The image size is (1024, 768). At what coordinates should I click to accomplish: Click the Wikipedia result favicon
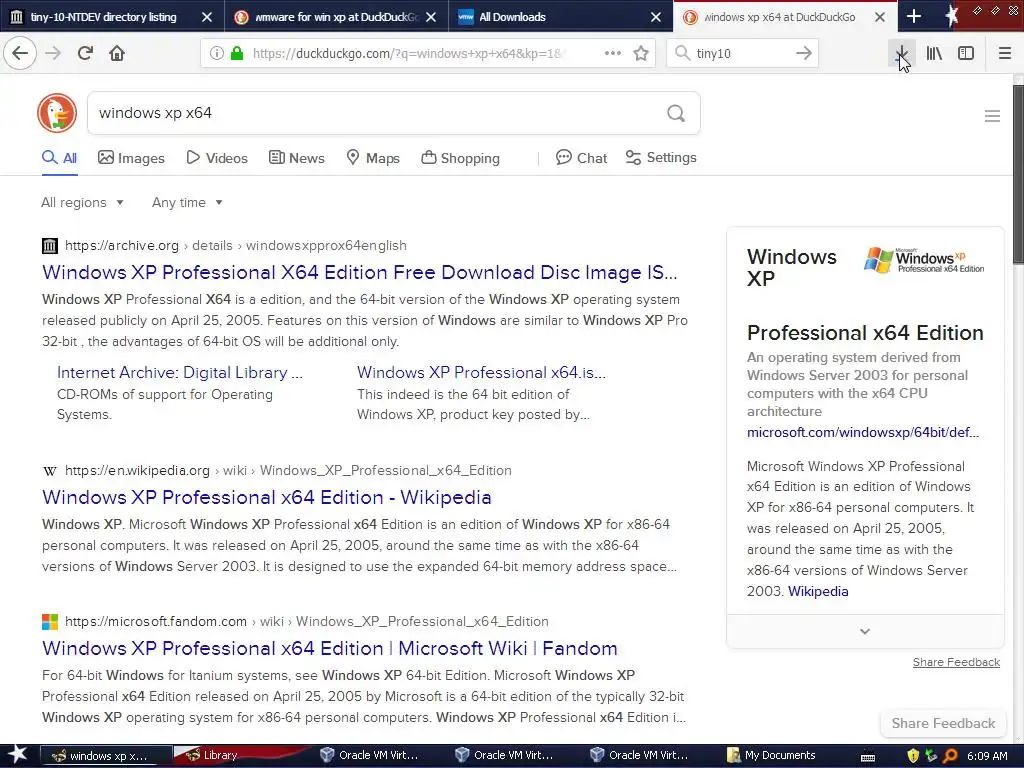pyautogui.click(x=50, y=471)
